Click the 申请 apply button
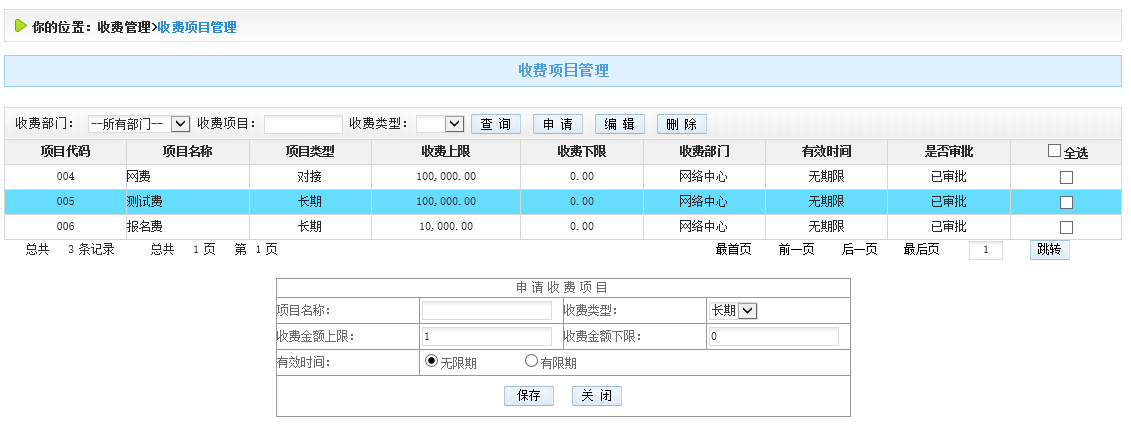Screen dimensions: 1131x441 558,124
